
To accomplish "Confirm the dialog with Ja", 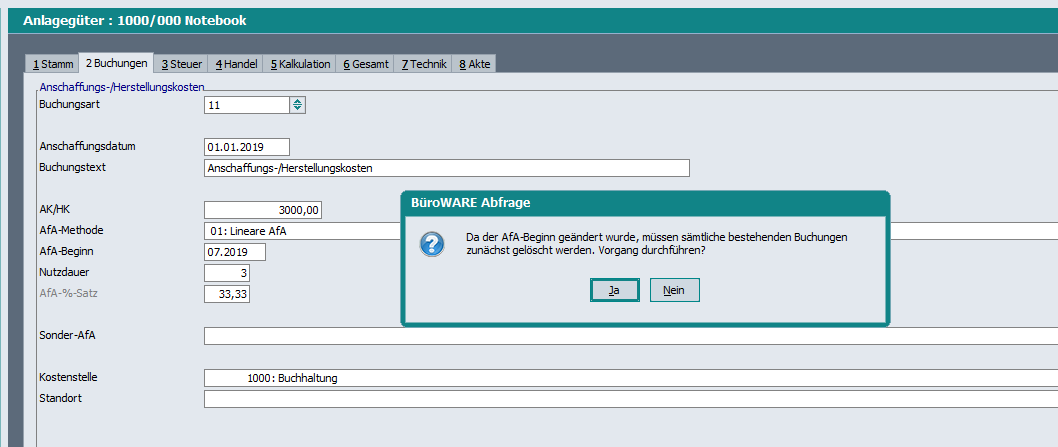I will [614, 290].
